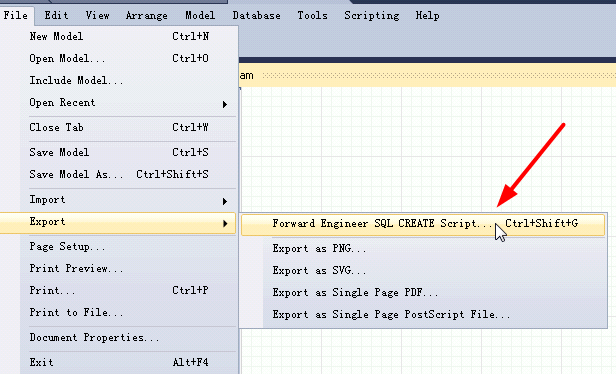Expand the Import submenu arrow
The width and height of the screenshot is (616, 374).
tap(225, 202)
